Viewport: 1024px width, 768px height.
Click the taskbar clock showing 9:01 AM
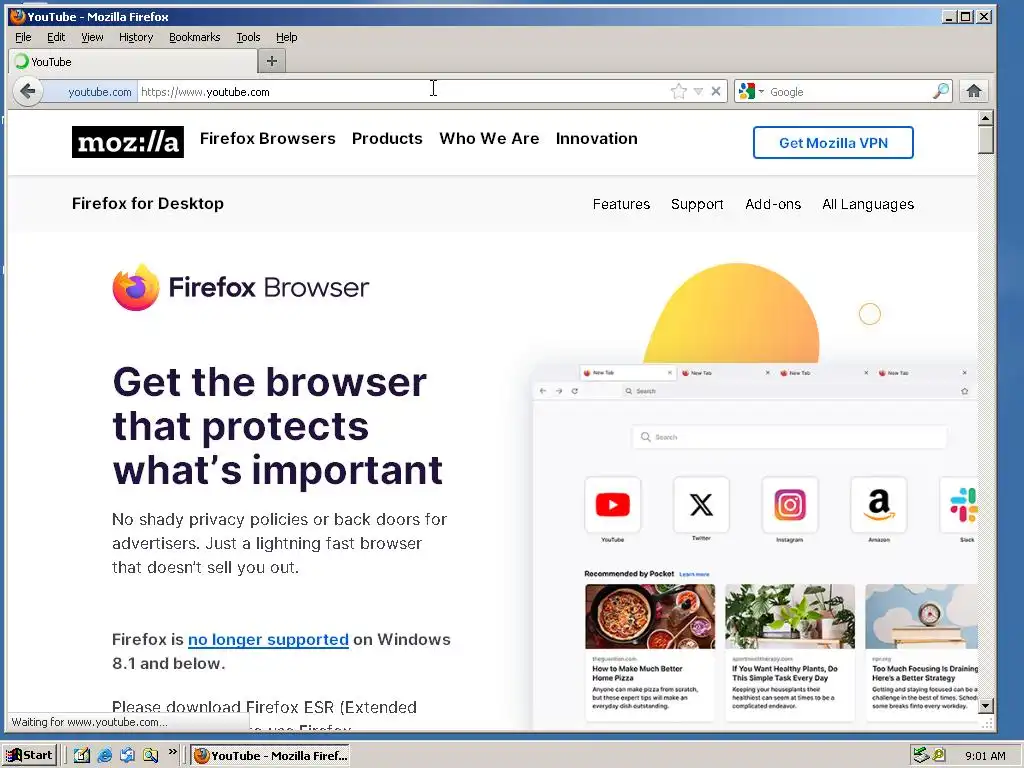985,756
